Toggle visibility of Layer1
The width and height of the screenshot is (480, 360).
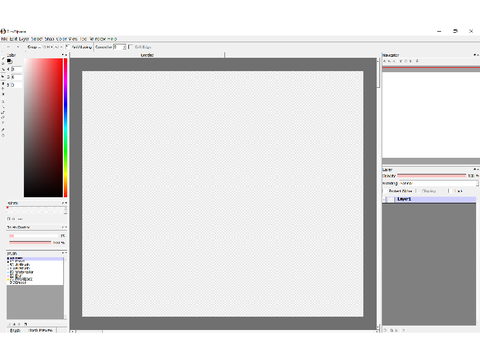[384, 199]
